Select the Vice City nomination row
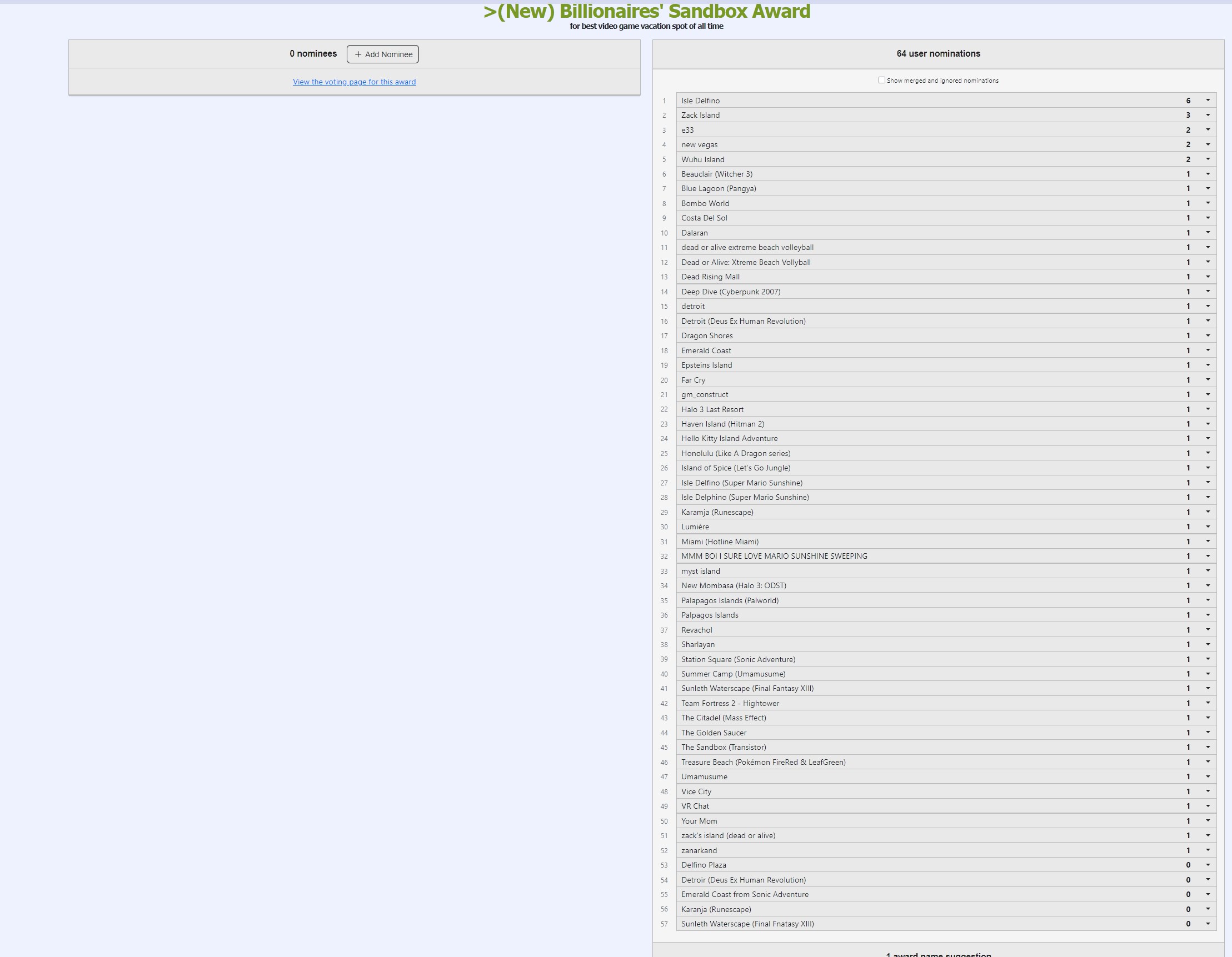Screen dimensions: 1232x957 coord(696,792)
